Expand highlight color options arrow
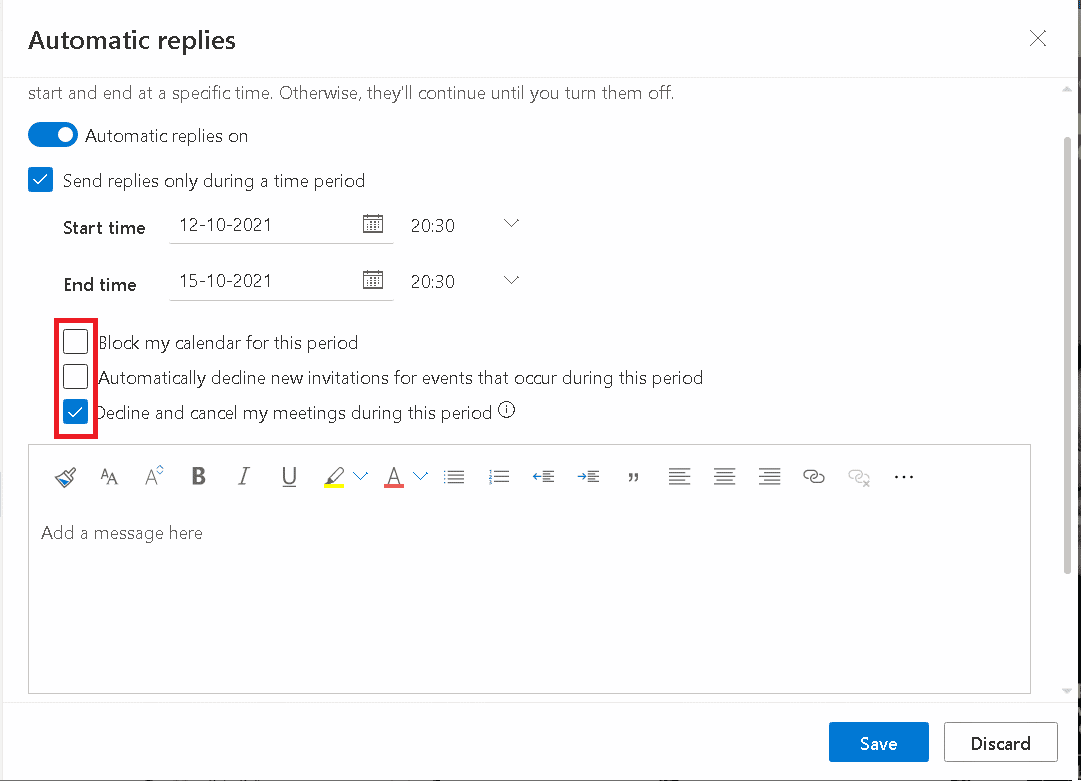This screenshot has height=781, width=1081. (x=361, y=476)
